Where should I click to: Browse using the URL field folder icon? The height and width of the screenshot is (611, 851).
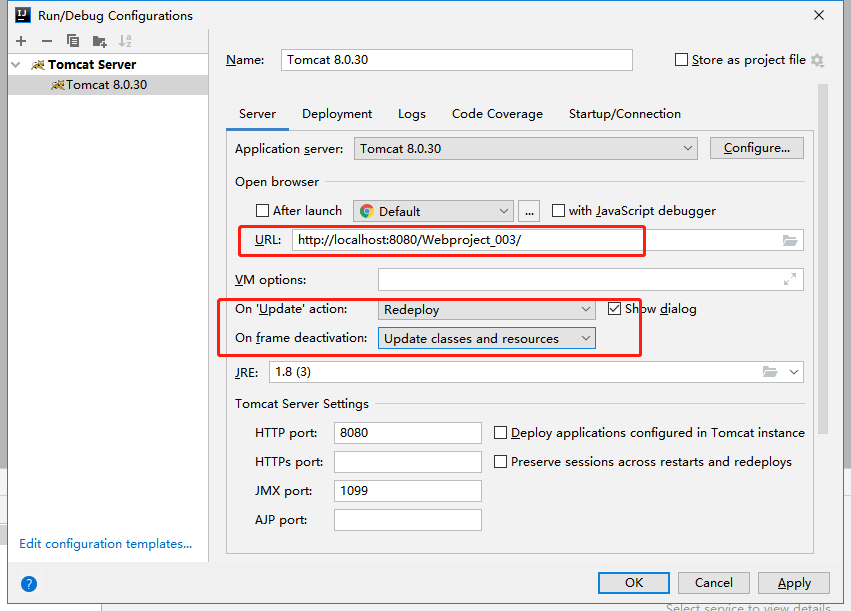click(790, 240)
